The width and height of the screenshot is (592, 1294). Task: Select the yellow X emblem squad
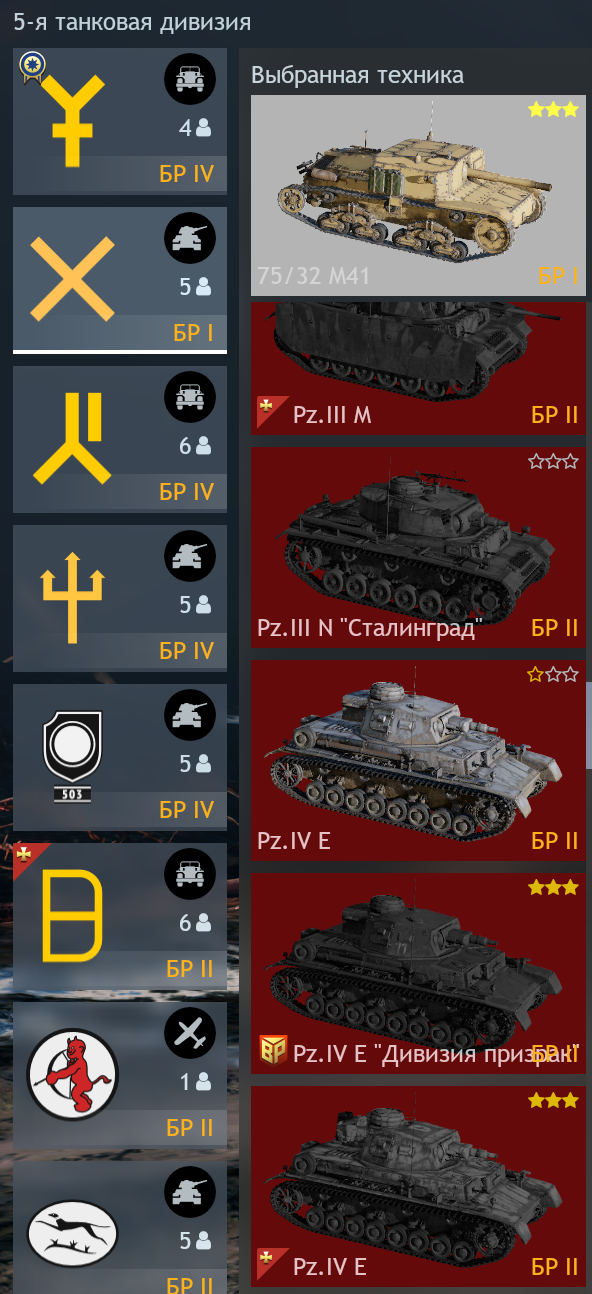(x=120, y=279)
